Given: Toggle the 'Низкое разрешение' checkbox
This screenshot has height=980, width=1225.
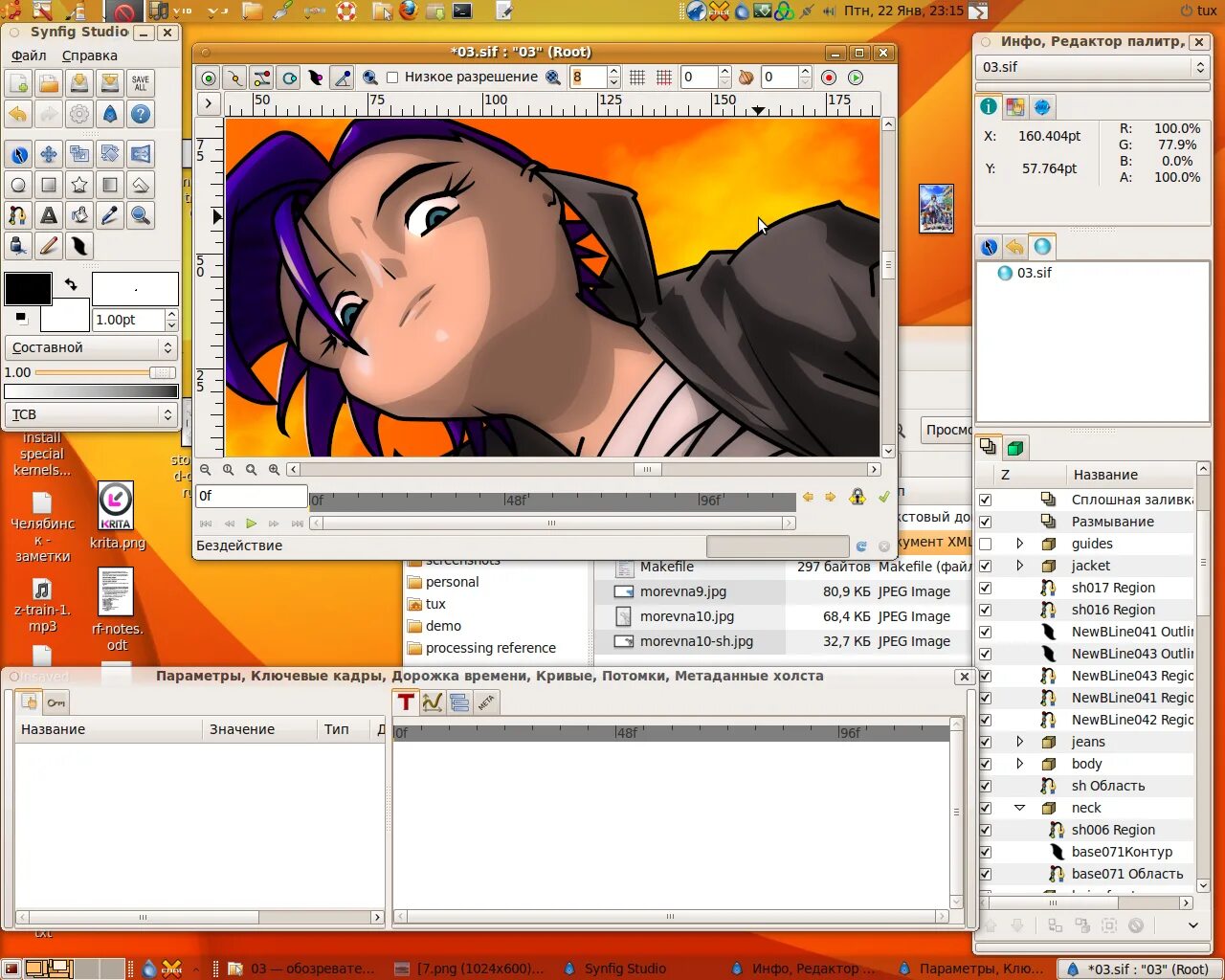Looking at the screenshot, I should click(392, 78).
